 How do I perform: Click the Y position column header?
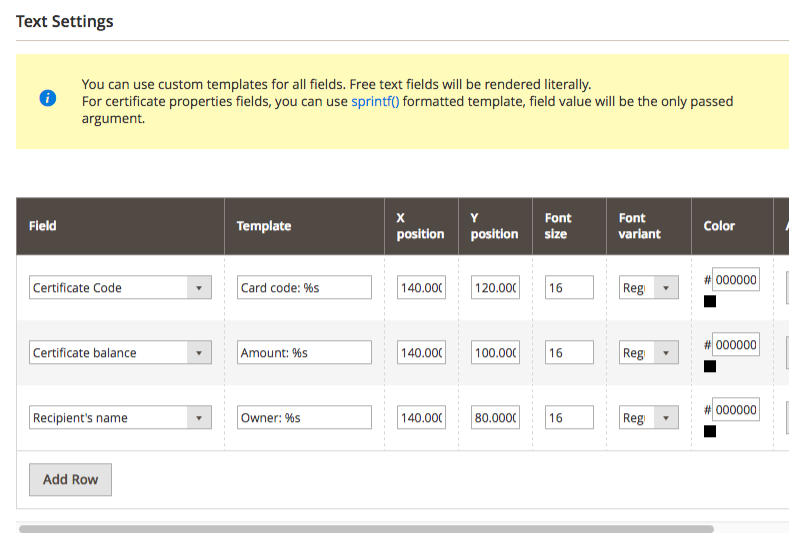tap(495, 226)
